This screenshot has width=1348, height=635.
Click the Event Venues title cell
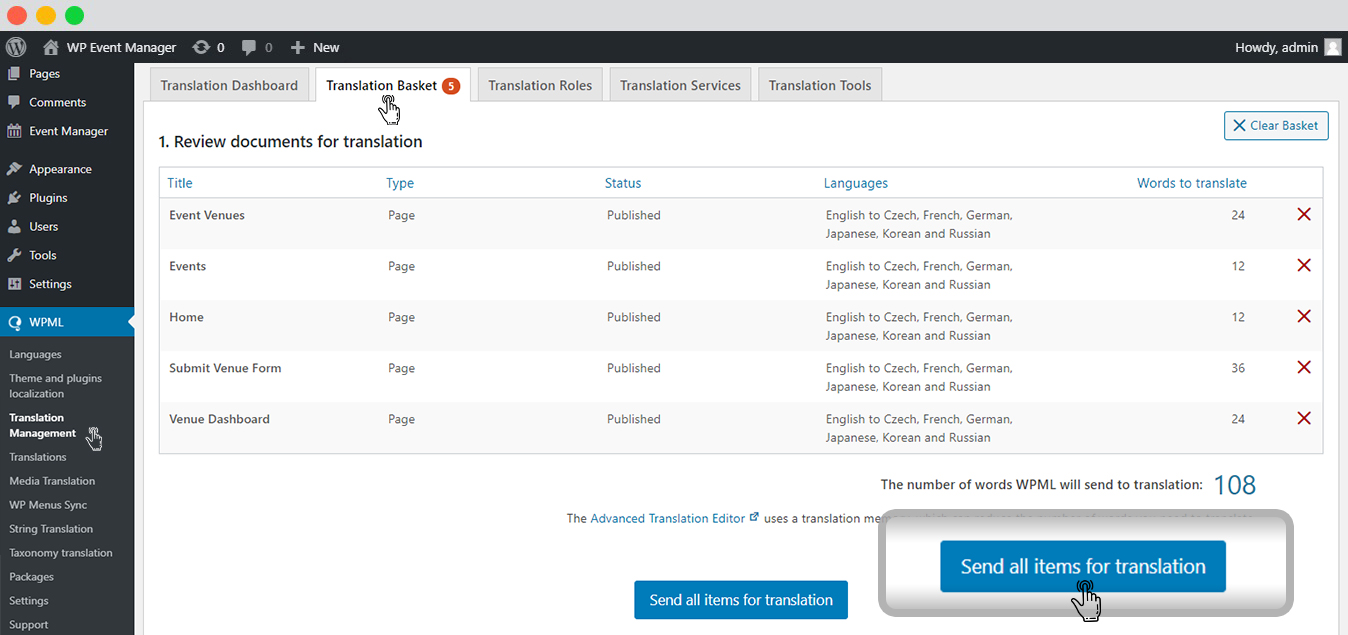click(x=207, y=215)
